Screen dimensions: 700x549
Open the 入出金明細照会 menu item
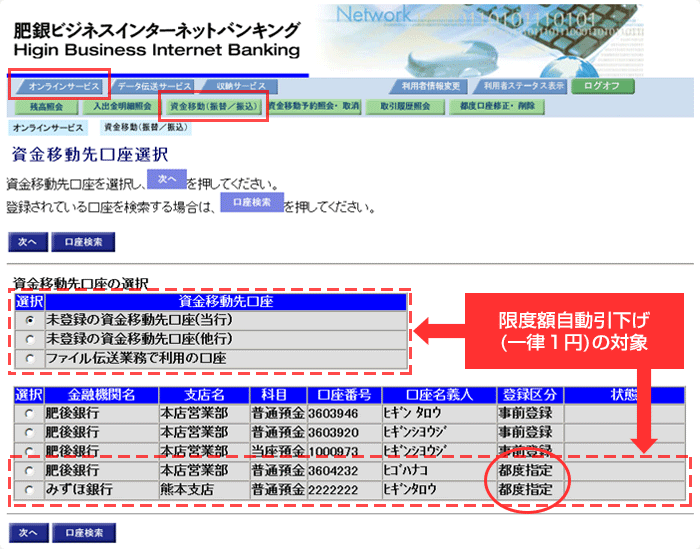pos(121,107)
